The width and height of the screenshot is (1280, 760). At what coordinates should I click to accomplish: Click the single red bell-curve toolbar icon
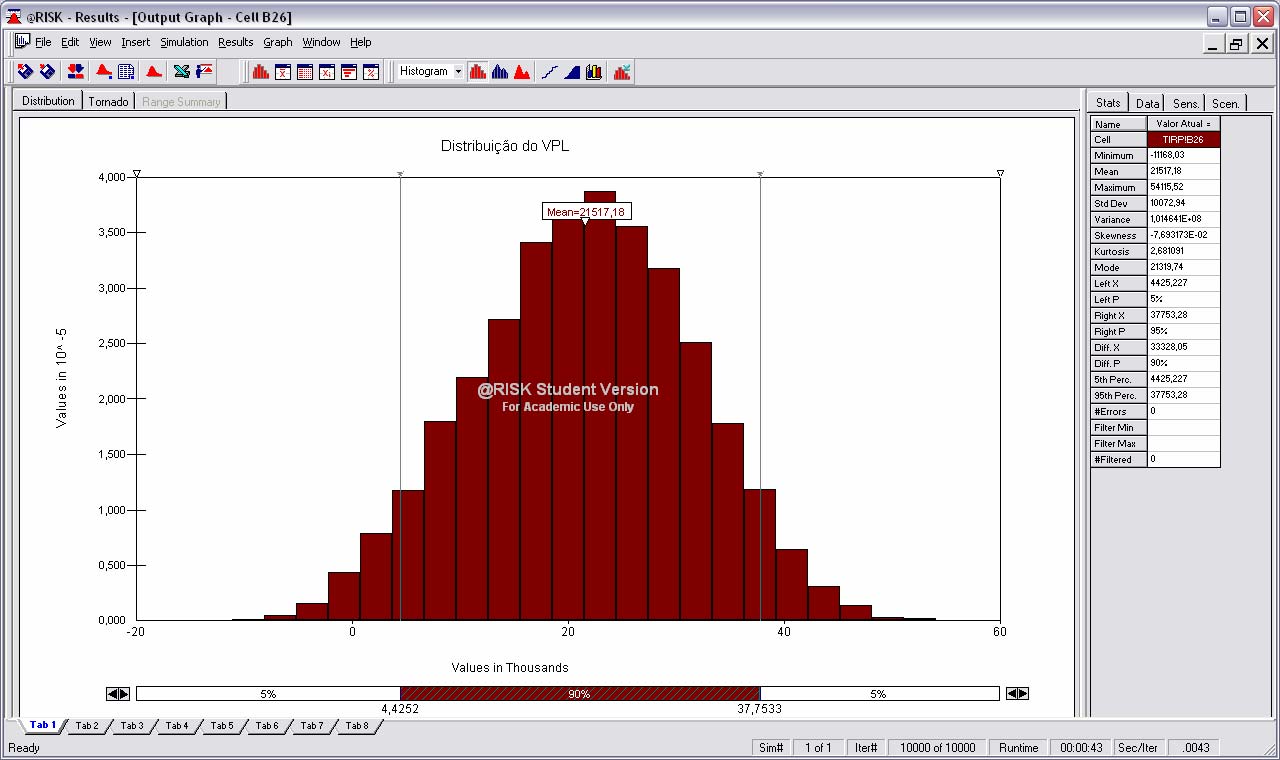[154, 71]
